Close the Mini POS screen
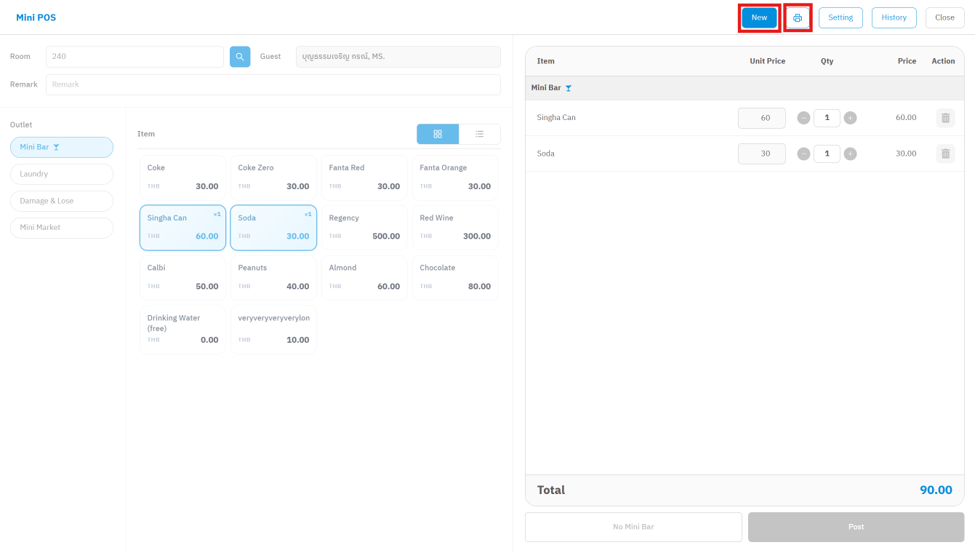 point(945,17)
